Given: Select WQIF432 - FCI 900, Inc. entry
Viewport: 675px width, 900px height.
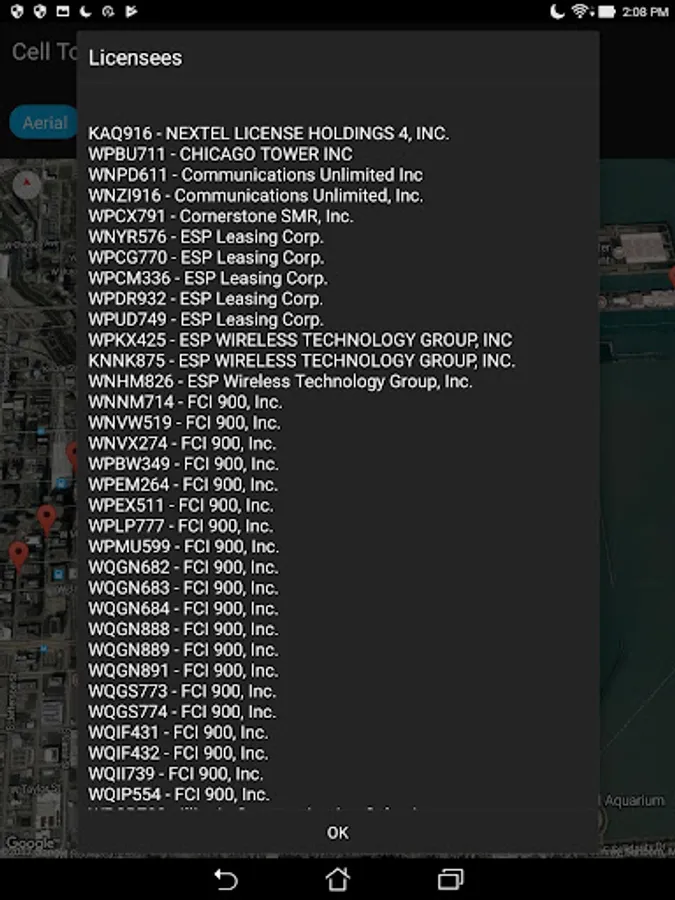Looking at the screenshot, I should coord(179,753).
